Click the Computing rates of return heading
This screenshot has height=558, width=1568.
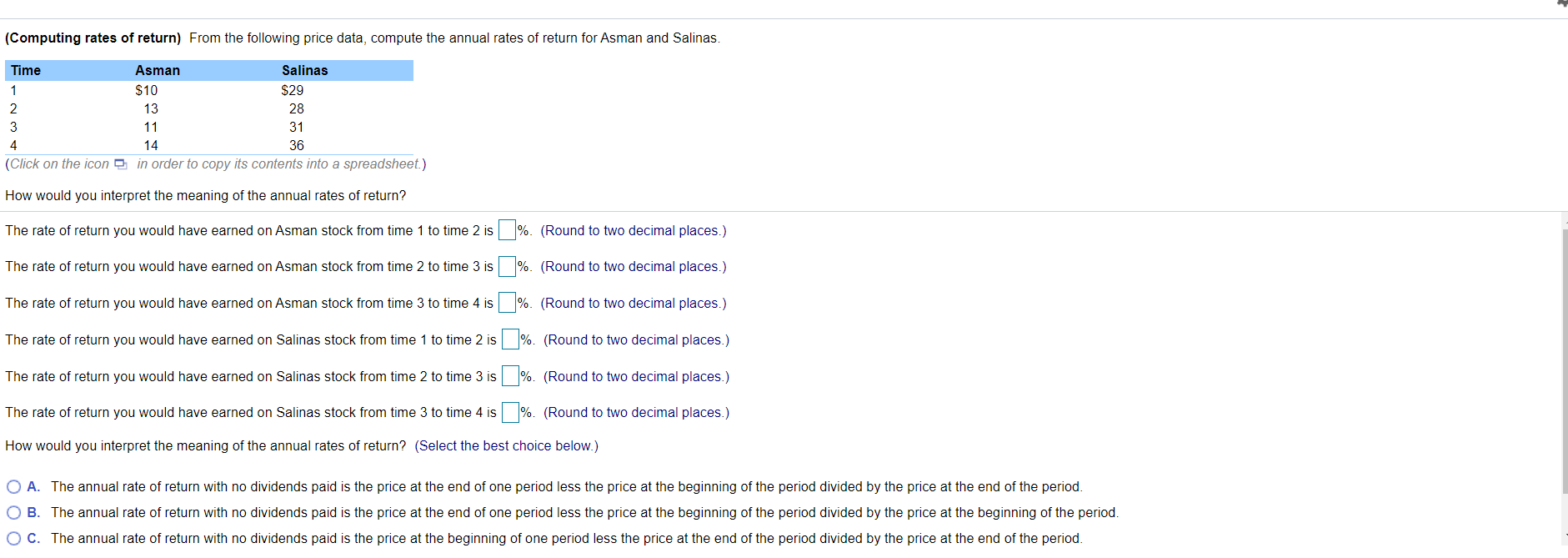pos(93,38)
